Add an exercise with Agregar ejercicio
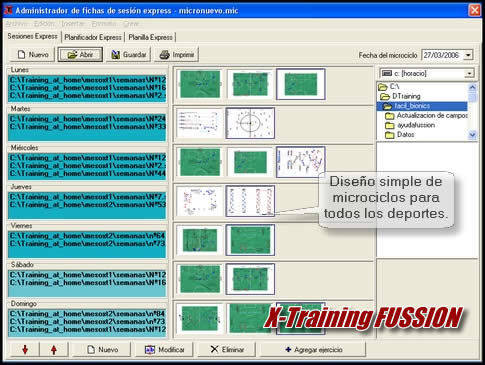The image size is (485, 365). pos(313,350)
